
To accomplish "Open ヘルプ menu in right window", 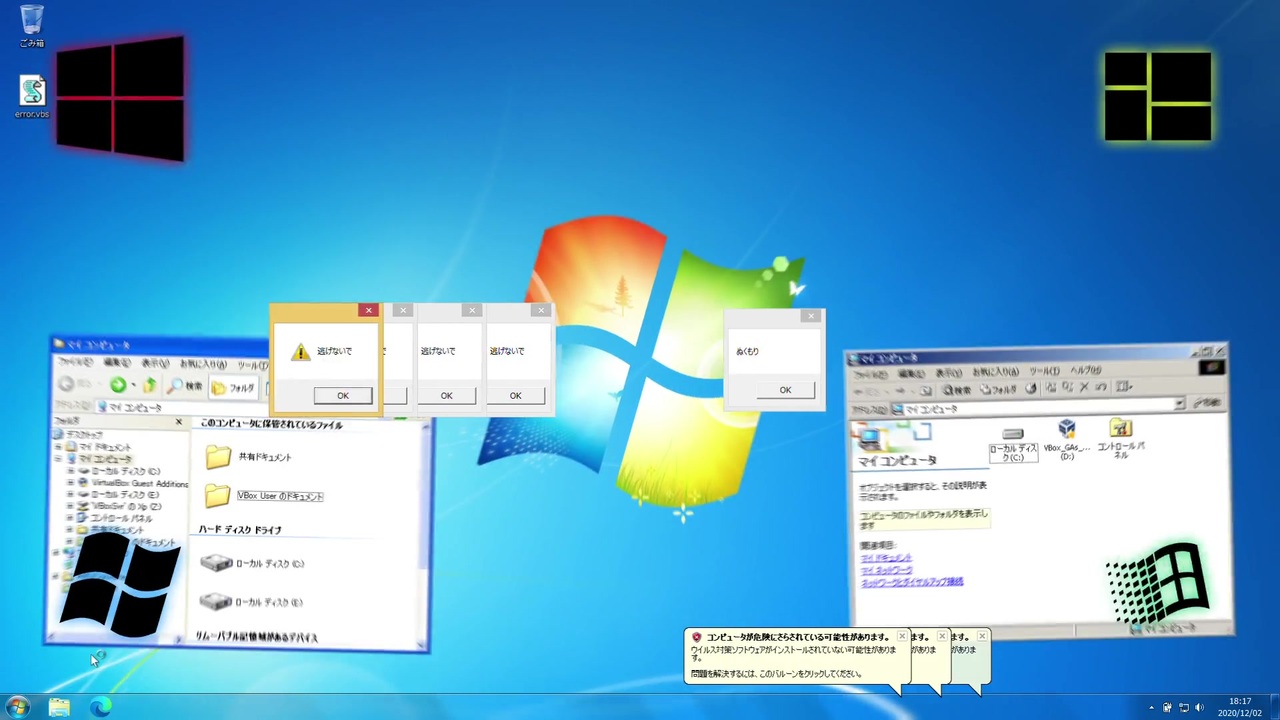I will pyautogui.click(x=1085, y=370).
